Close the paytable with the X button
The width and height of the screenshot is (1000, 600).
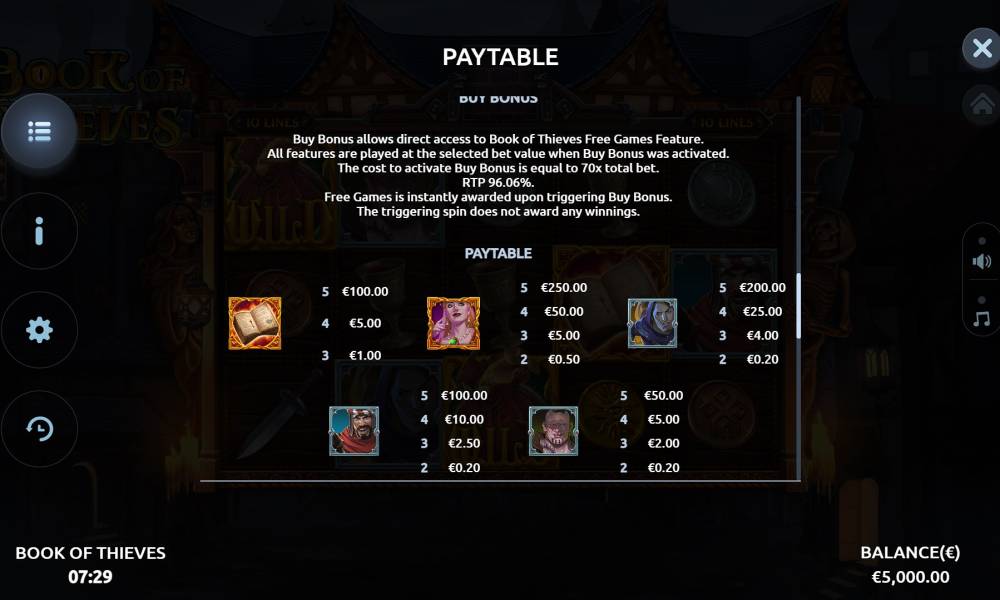pyautogui.click(x=982, y=48)
